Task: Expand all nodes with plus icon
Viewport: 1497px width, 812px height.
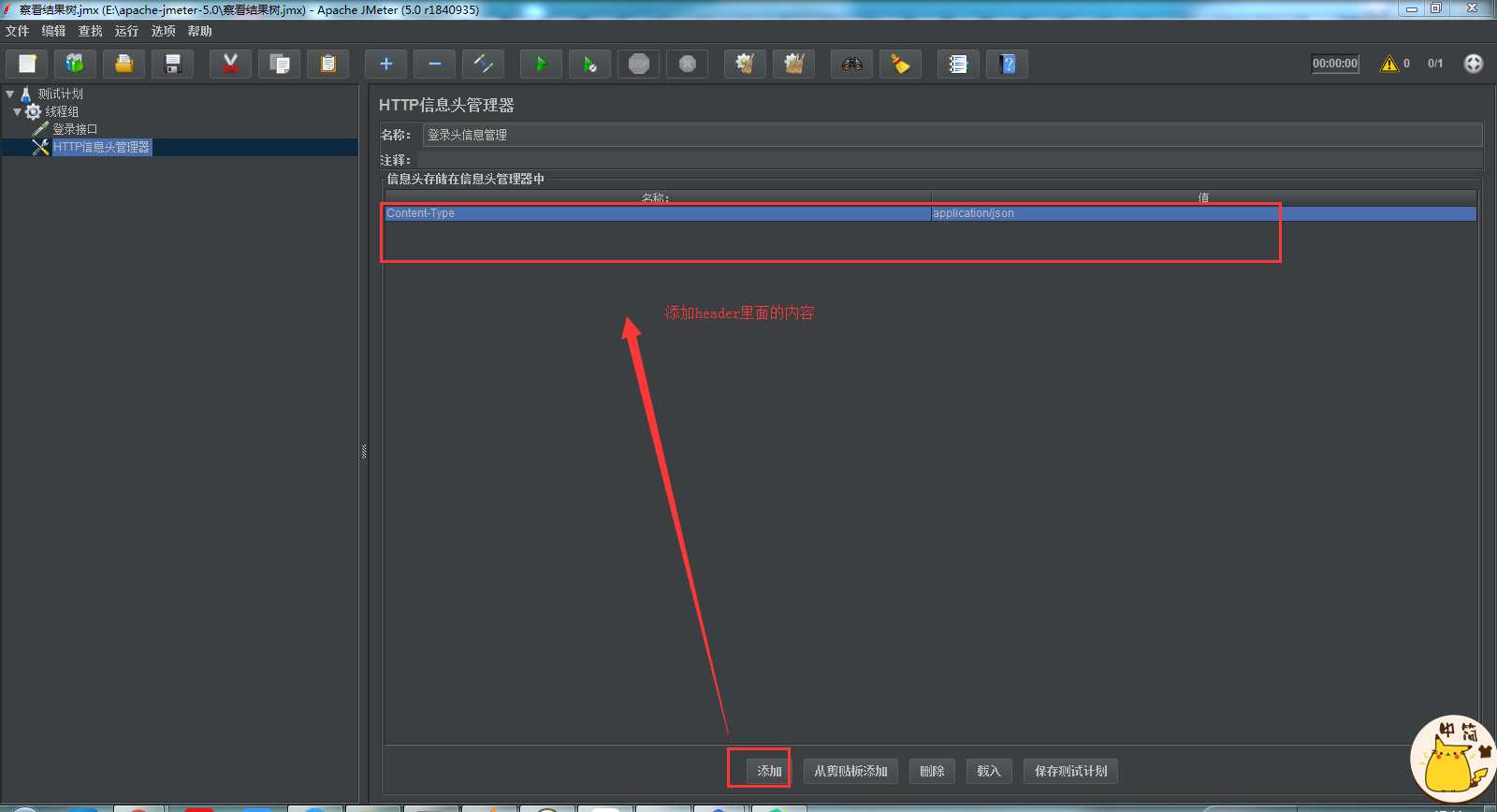Action: 385,64
